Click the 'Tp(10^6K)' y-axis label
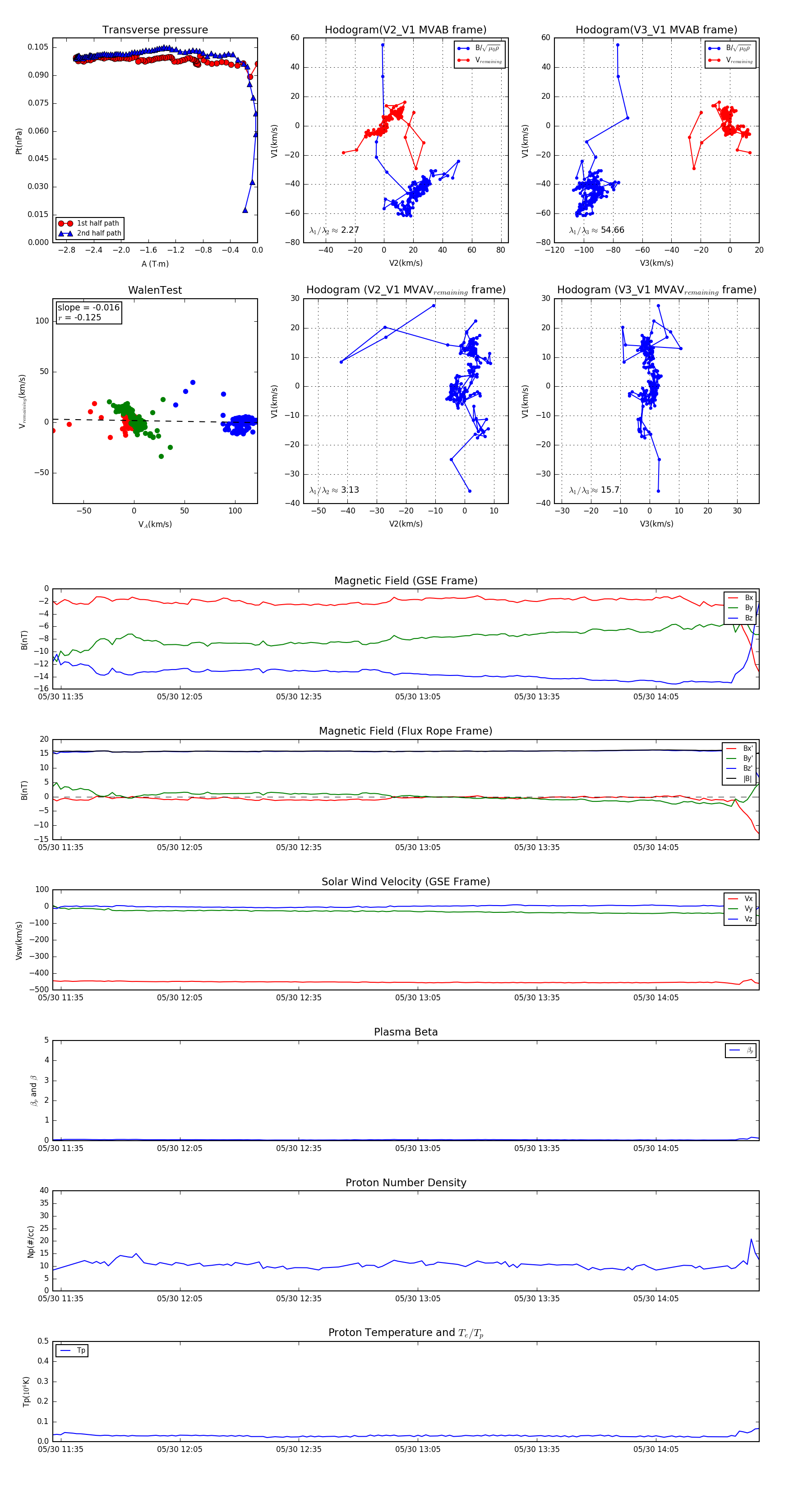 click(x=26, y=1391)
